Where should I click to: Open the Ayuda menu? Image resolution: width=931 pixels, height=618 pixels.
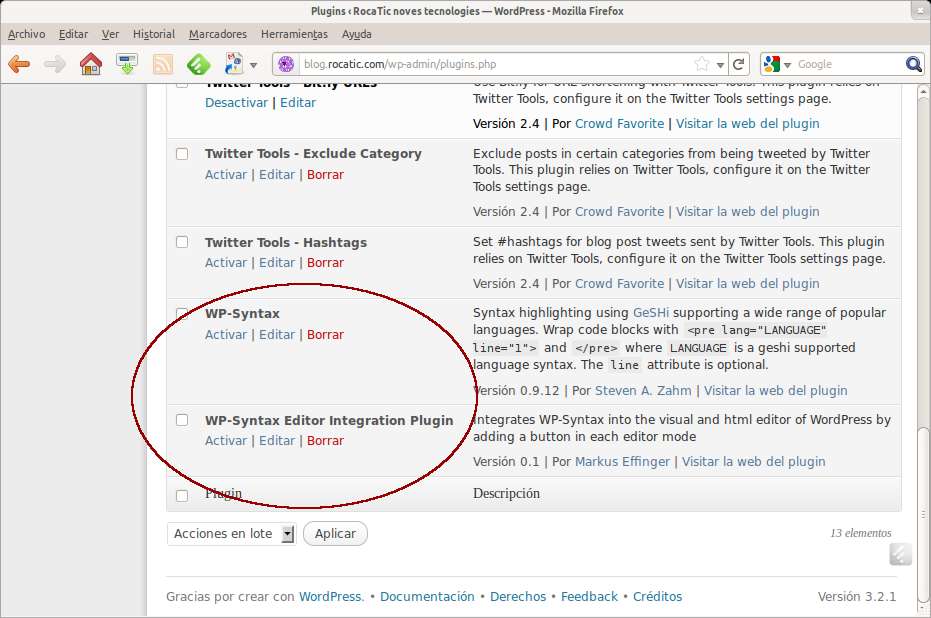(x=357, y=34)
